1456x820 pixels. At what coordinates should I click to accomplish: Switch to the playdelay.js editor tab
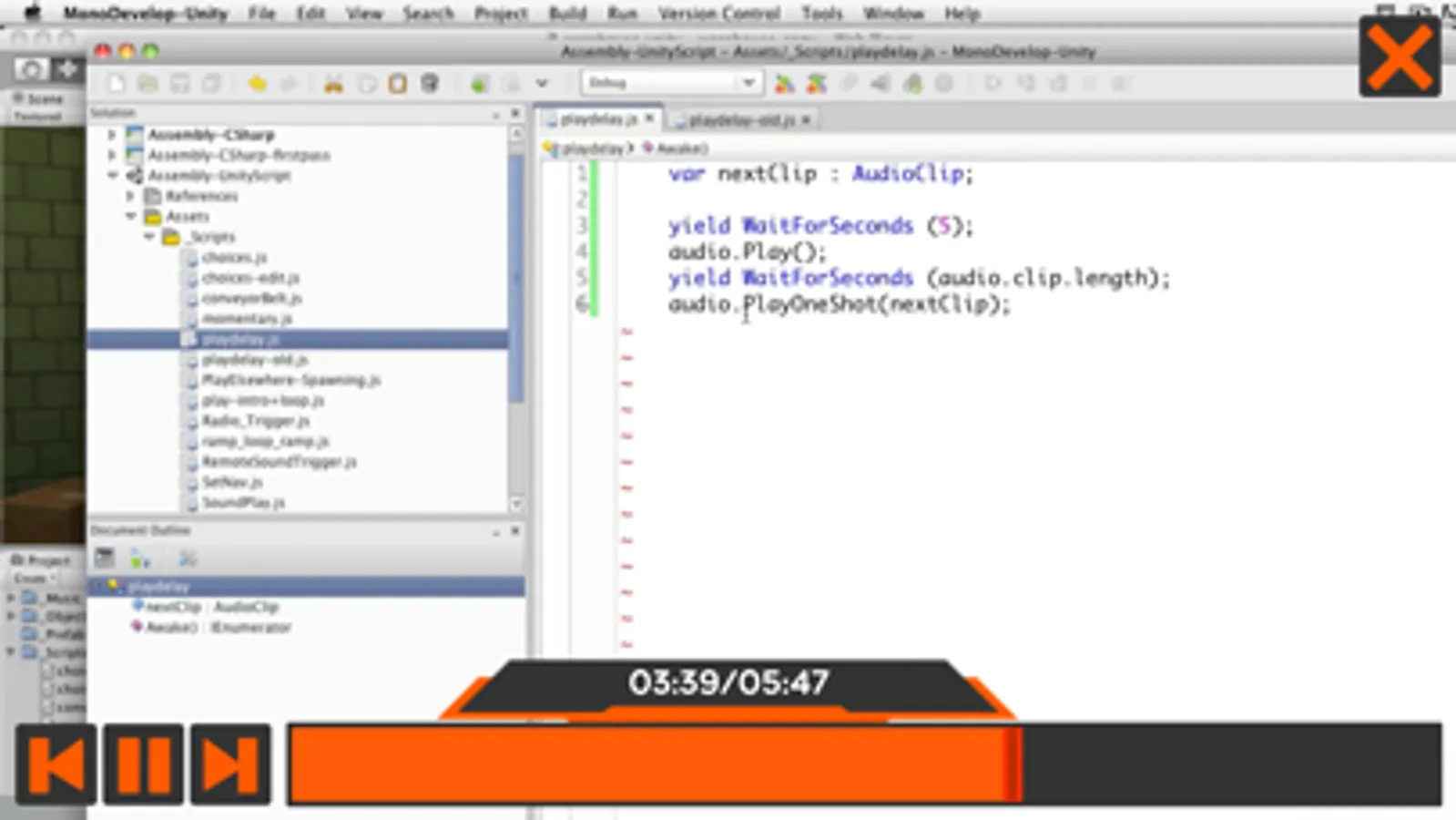(x=598, y=119)
